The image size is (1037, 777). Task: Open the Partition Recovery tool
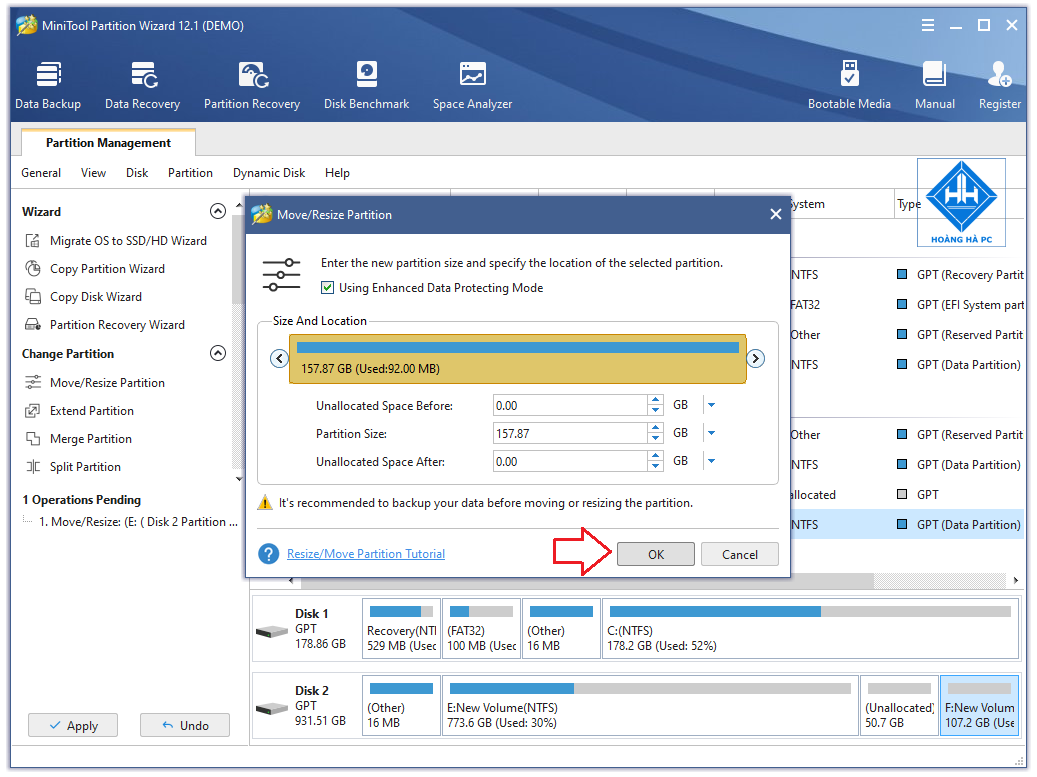coord(251,84)
